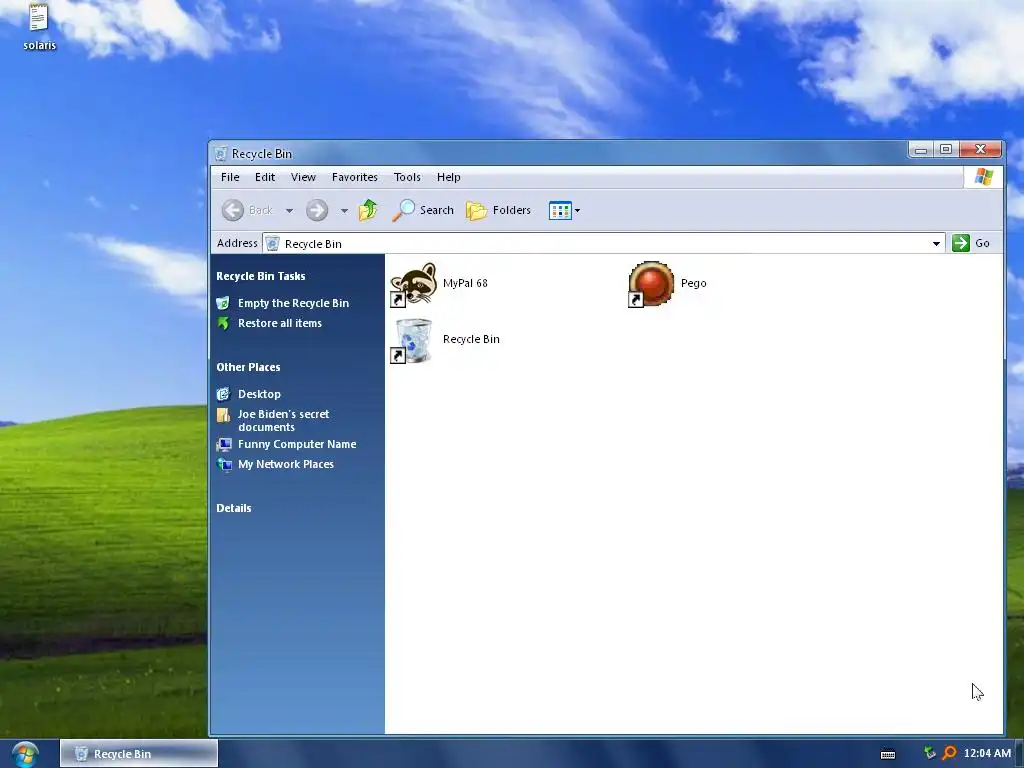The width and height of the screenshot is (1024, 768).
Task: Open the File menu
Action: (x=230, y=177)
